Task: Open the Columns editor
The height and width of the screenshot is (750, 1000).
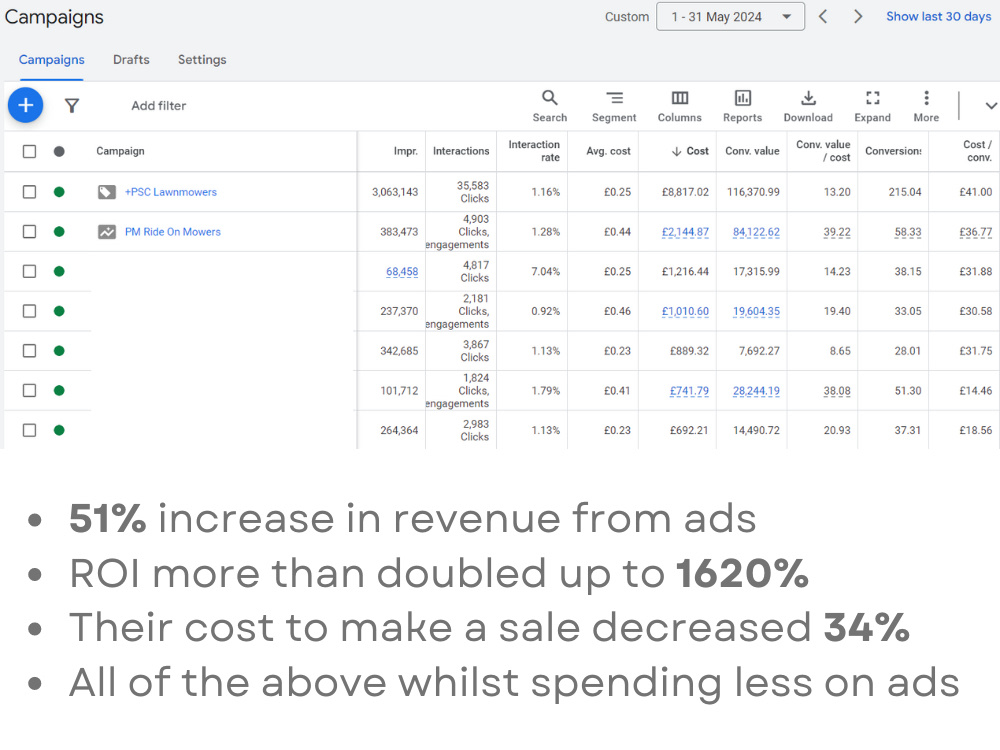Action: pyautogui.click(x=680, y=106)
